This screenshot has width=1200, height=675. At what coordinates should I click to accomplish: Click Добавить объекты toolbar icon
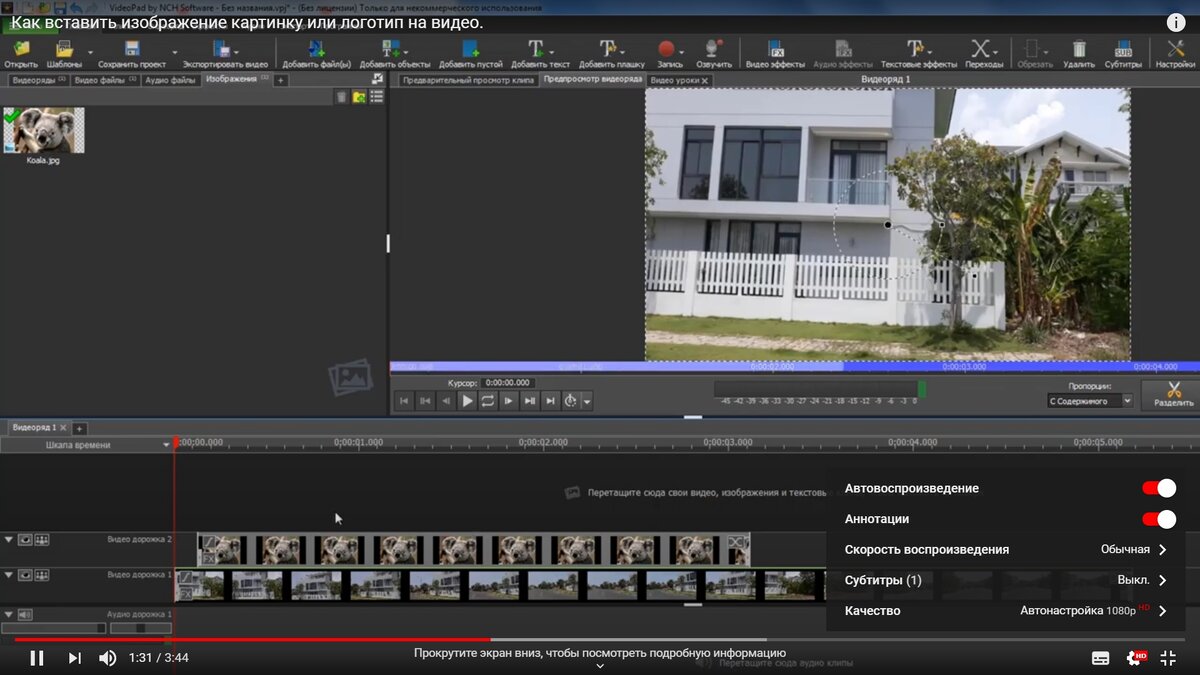click(391, 48)
